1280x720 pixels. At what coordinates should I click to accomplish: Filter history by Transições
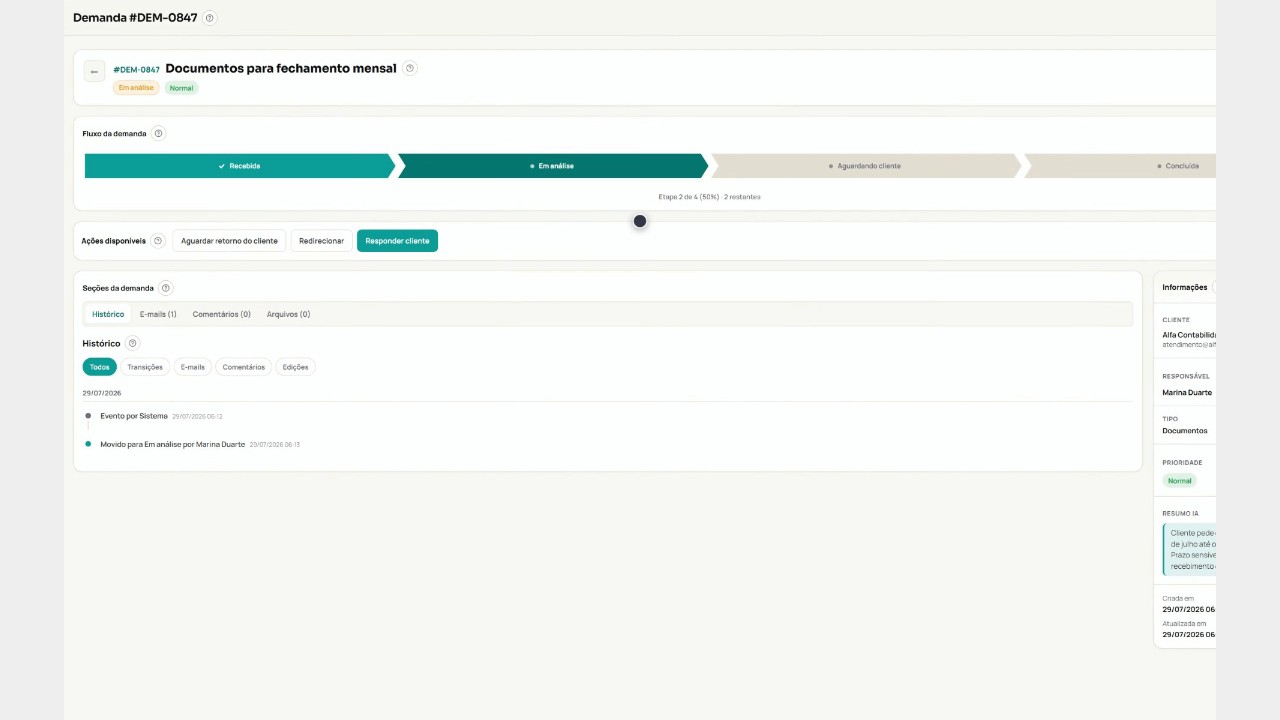click(x=145, y=367)
